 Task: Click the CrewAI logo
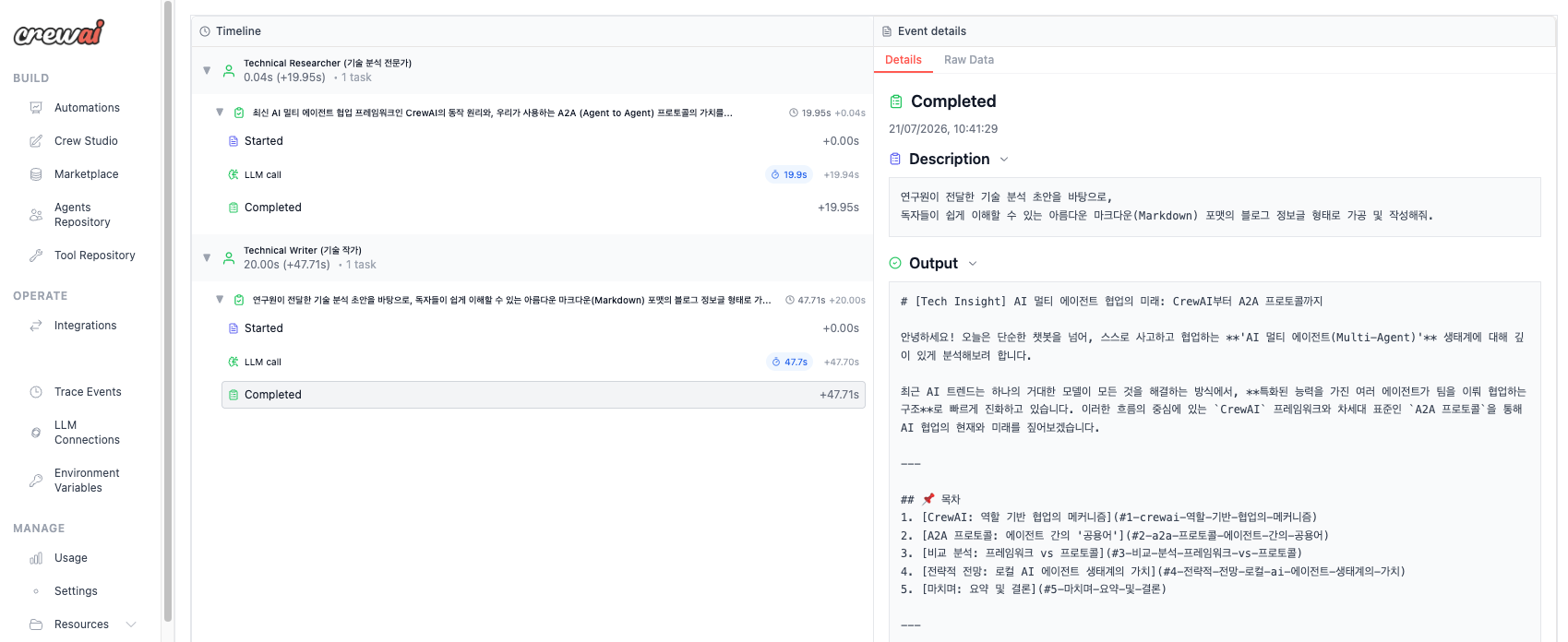59,33
